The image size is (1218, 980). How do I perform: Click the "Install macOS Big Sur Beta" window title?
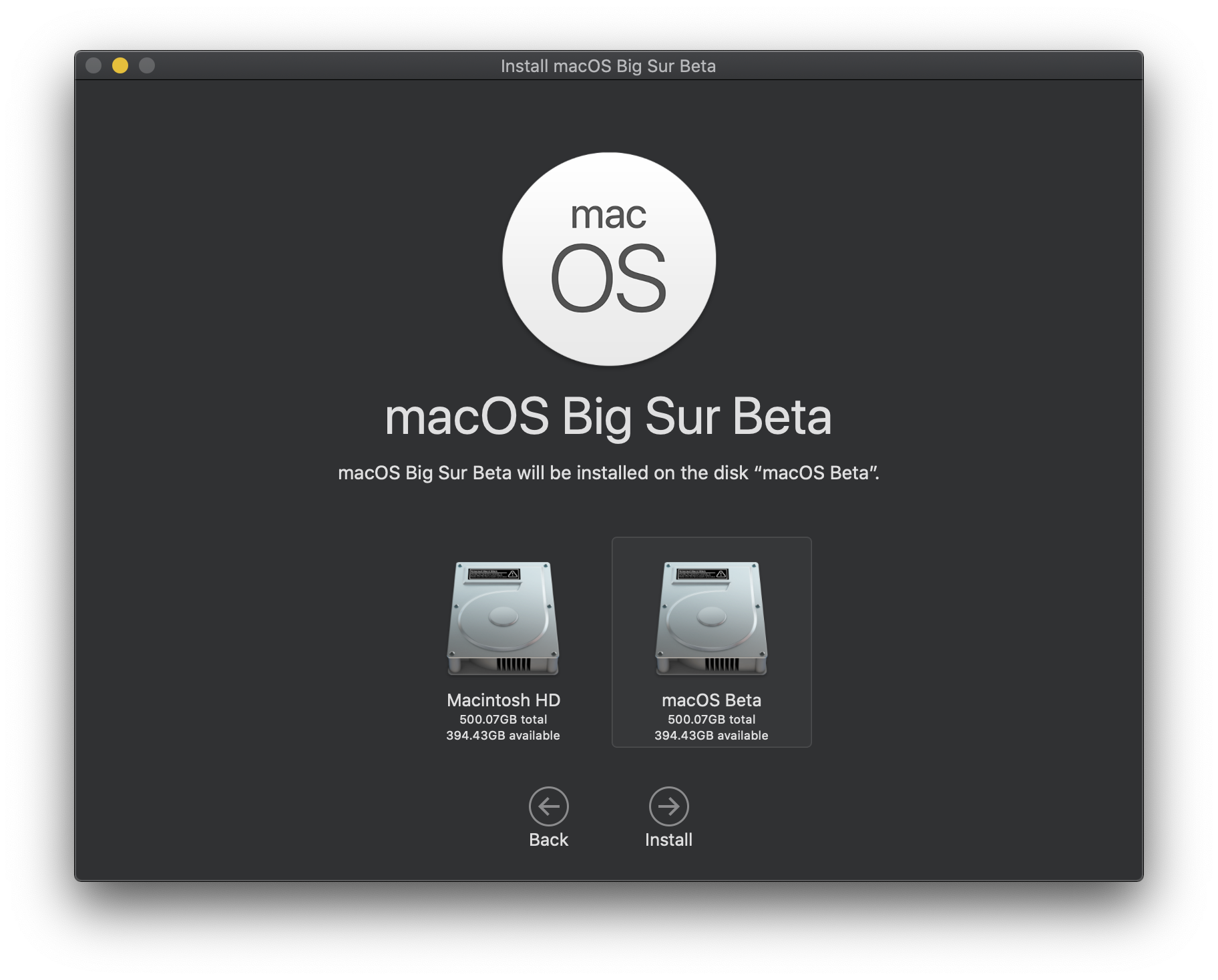coord(608,66)
